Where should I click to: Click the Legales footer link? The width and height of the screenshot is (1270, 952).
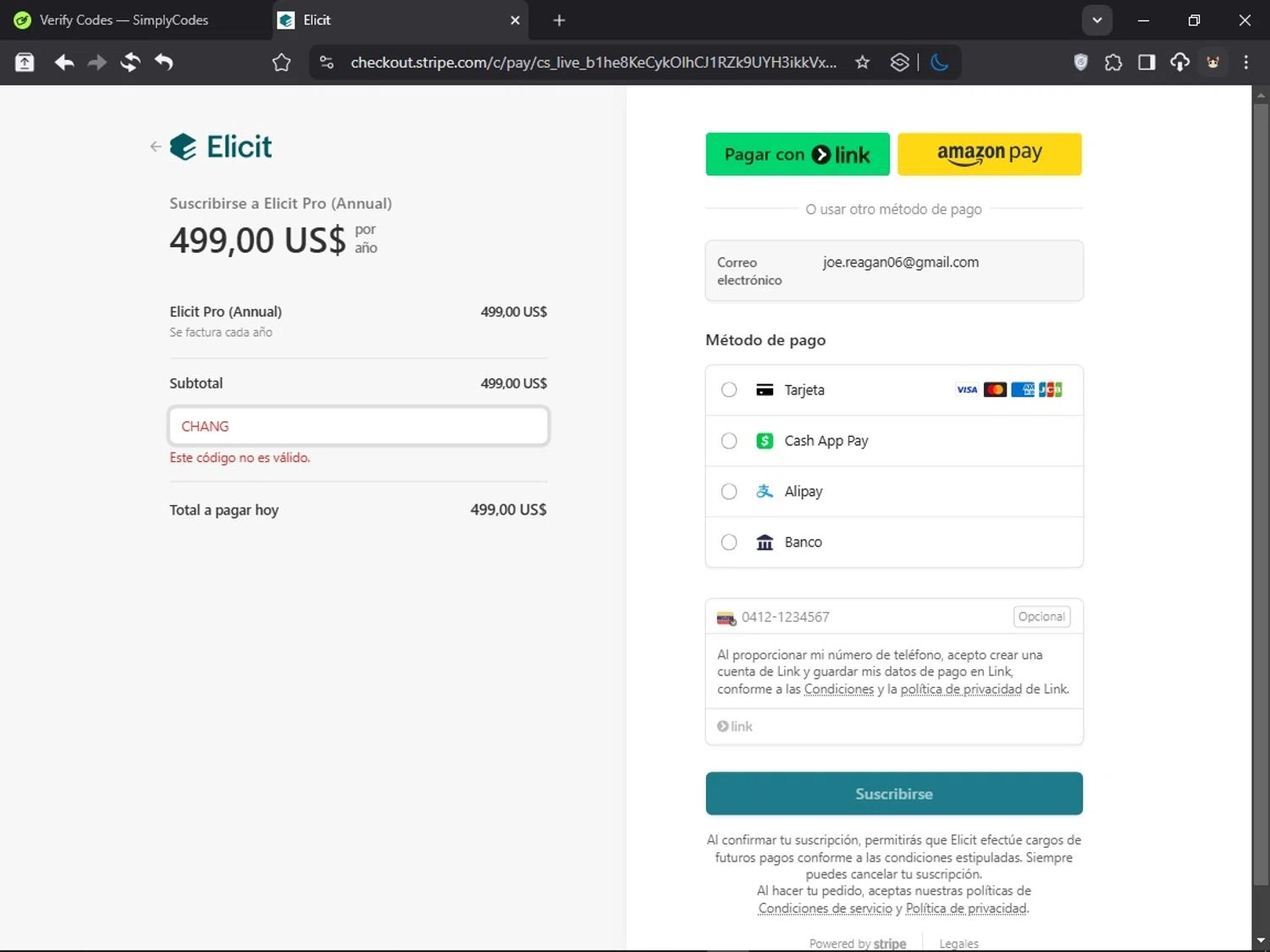point(958,944)
